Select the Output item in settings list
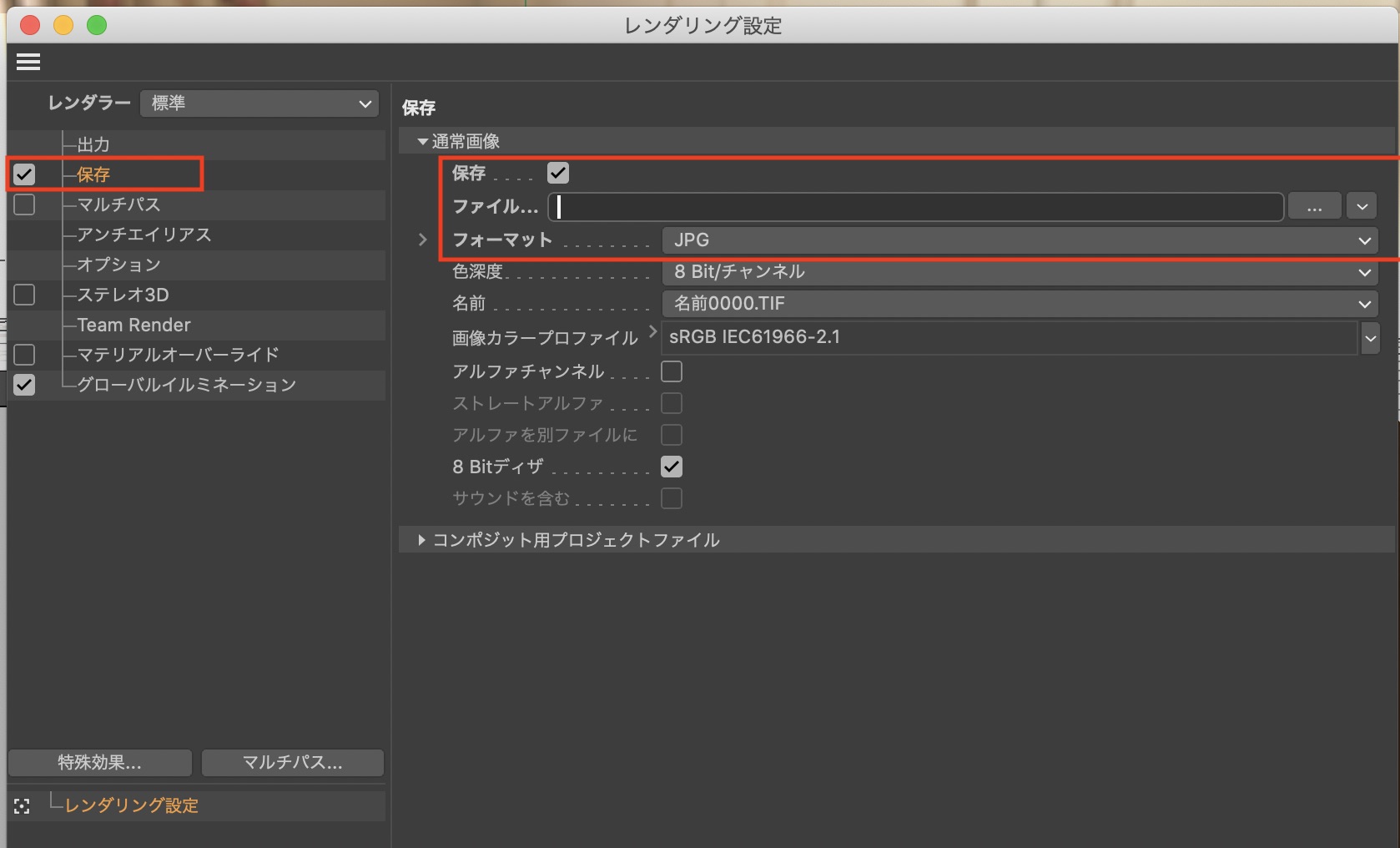The width and height of the screenshot is (1400, 848). pyautogui.click(x=93, y=144)
